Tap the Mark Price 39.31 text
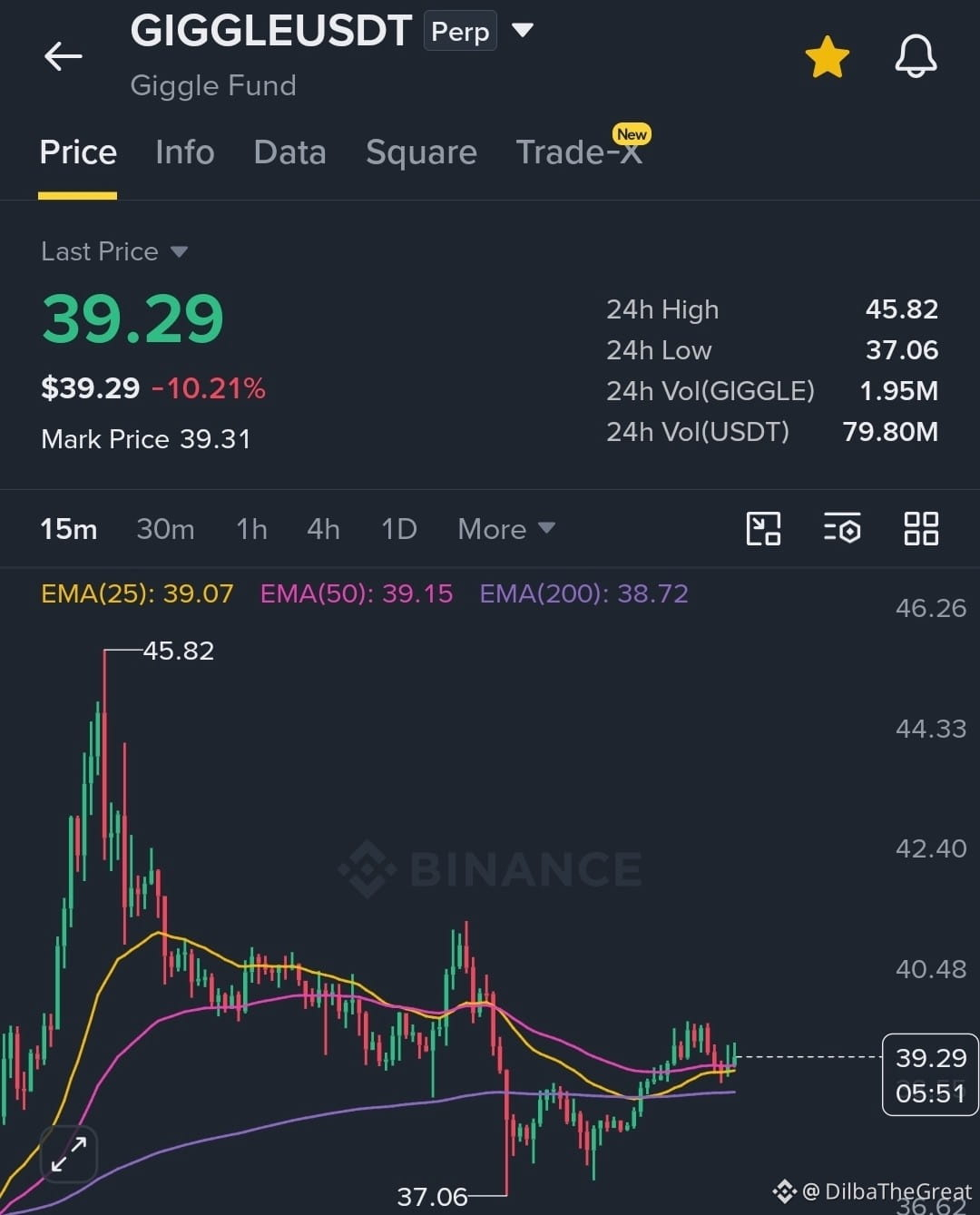This screenshot has height=1215, width=980. click(145, 439)
